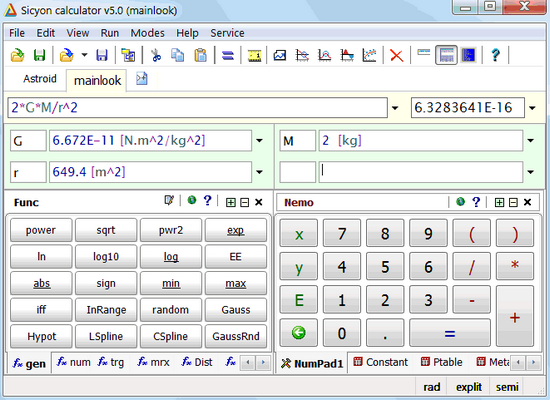Click the minus box in Func panel
Image resolution: width=550 pixels, height=400 pixels.
click(244, 202)
